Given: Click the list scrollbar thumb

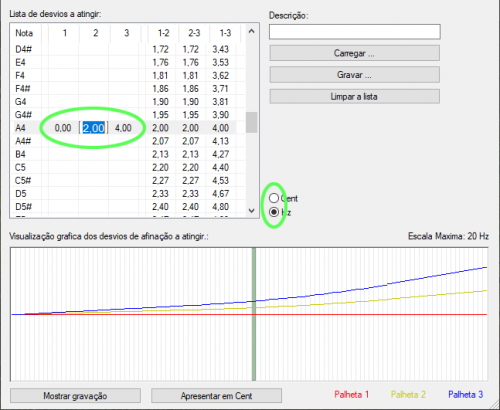Looking at the screenshot, I should point(252,122).
